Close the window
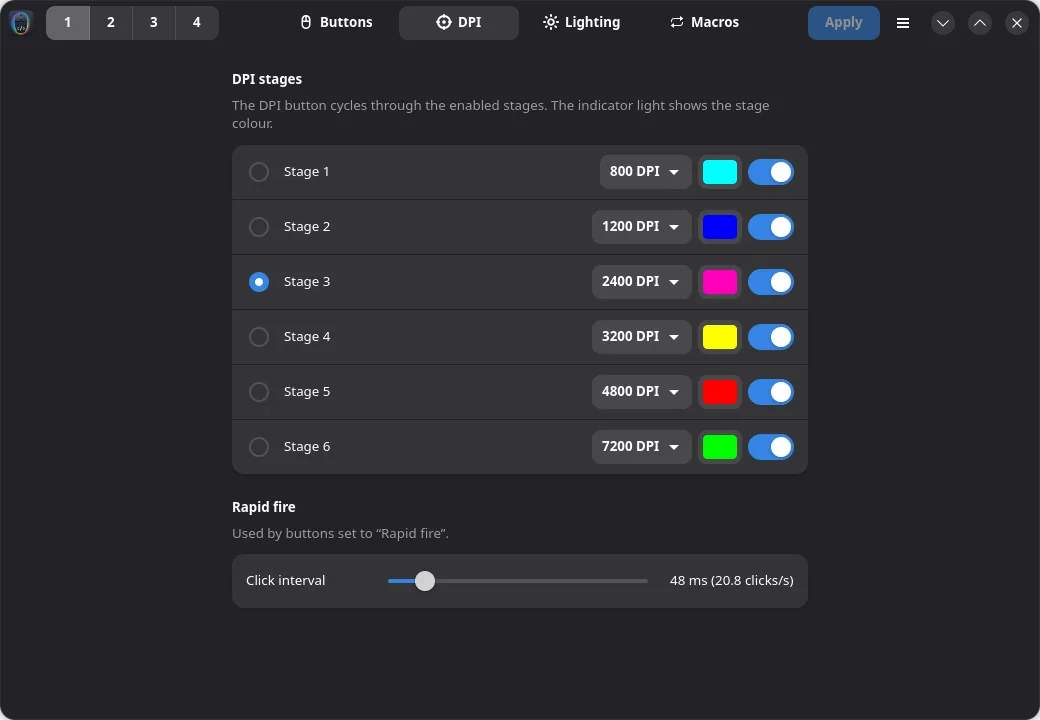Viewport: 1040px width, 720px height. pyautogui.click(x=1017, y=23)
